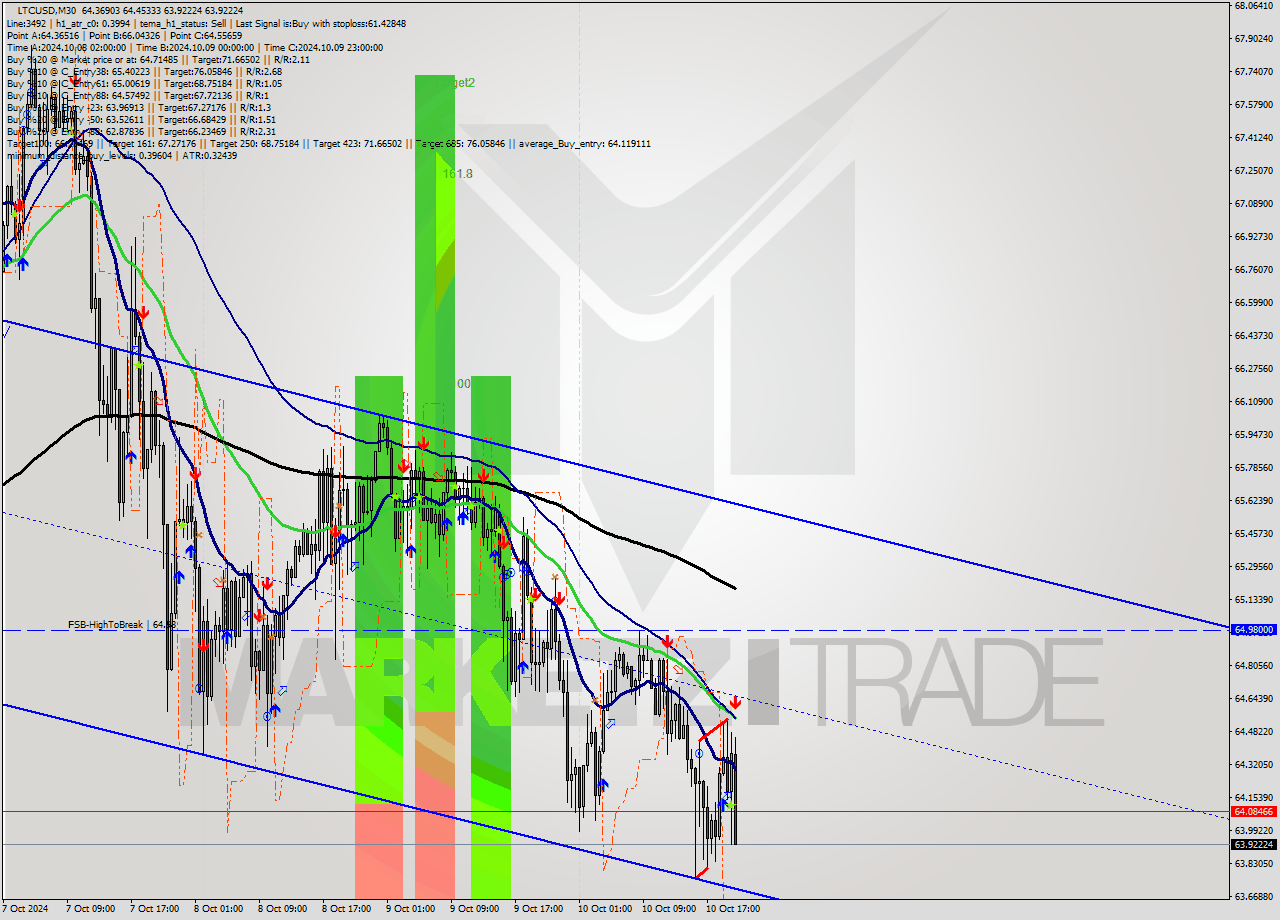
Task: Click the 161.8 Fibonacci label
Action: click(x=457, y=173)
